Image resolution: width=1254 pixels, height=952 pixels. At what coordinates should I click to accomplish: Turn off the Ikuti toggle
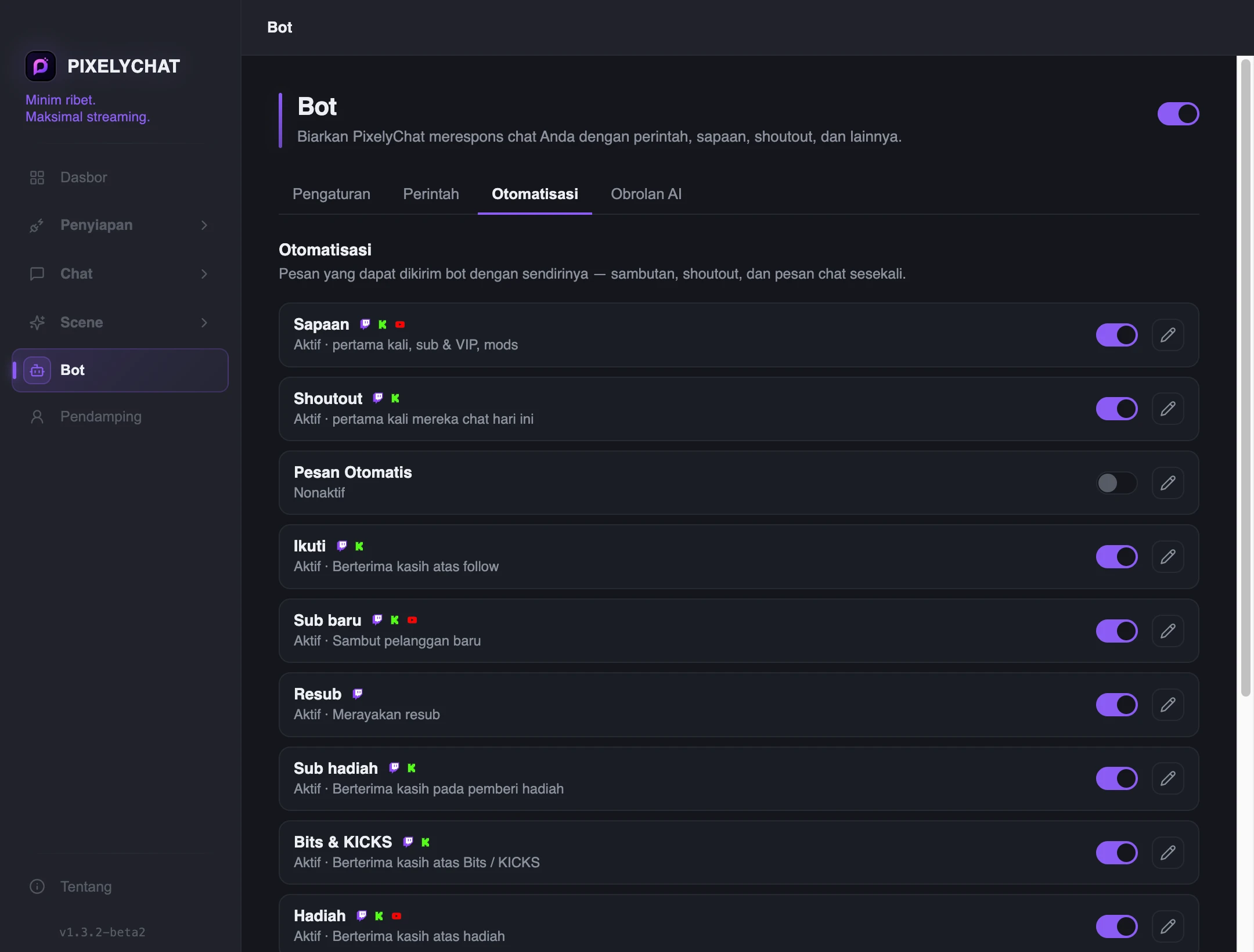click(x=1117, y=557)
